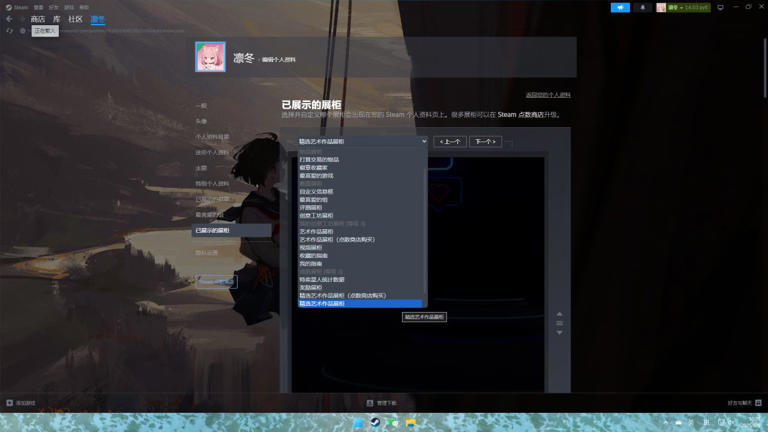Click the monitor Big Picture mode icon
The height and width of the screenshot is (432, 768).
pos(720,7)
